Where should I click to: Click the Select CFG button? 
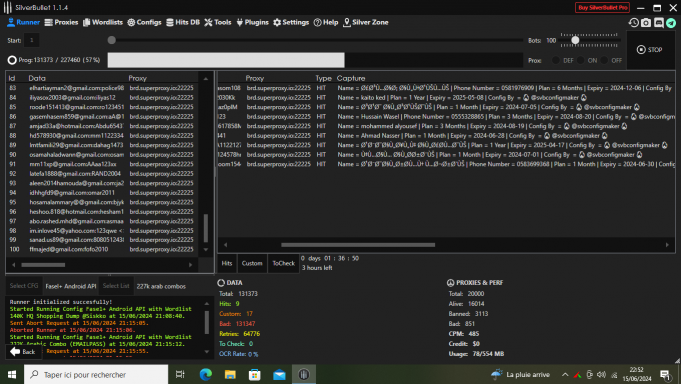pyautogui.click(x=24, y=286)
